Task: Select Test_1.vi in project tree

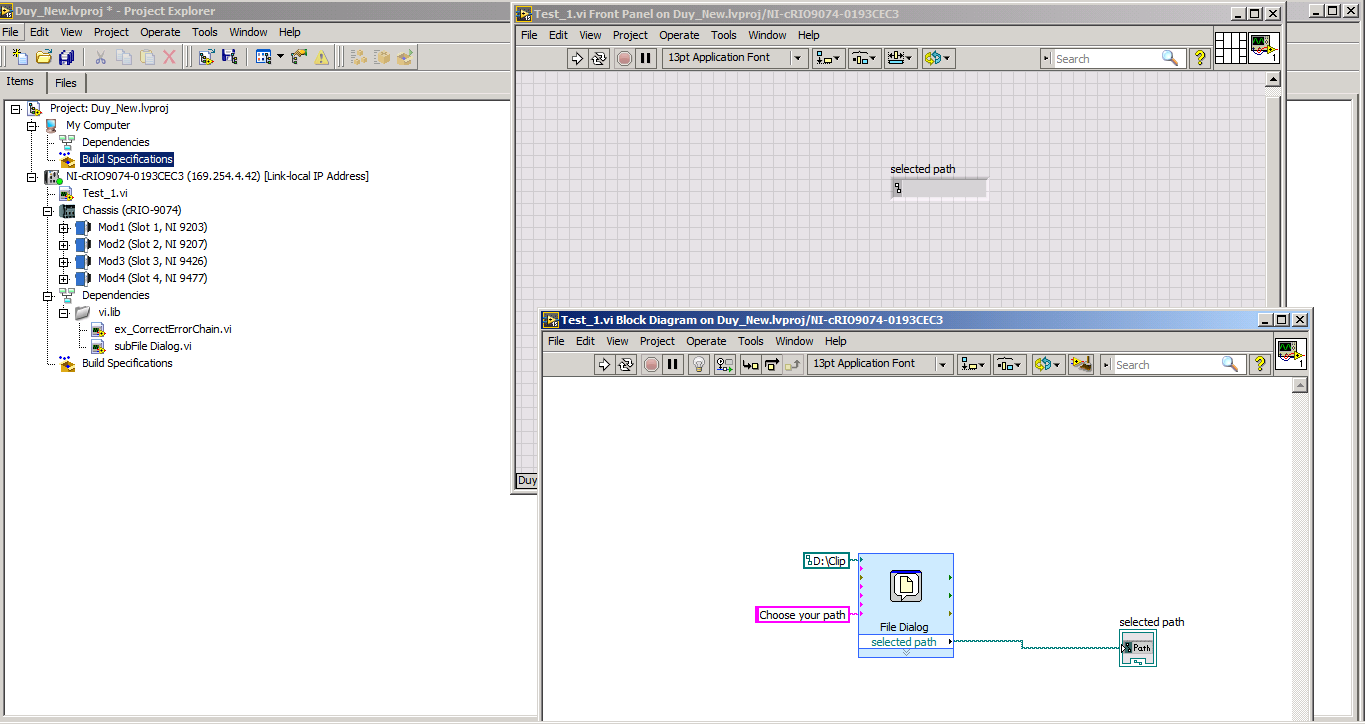Action: click(x=104, y=193)
